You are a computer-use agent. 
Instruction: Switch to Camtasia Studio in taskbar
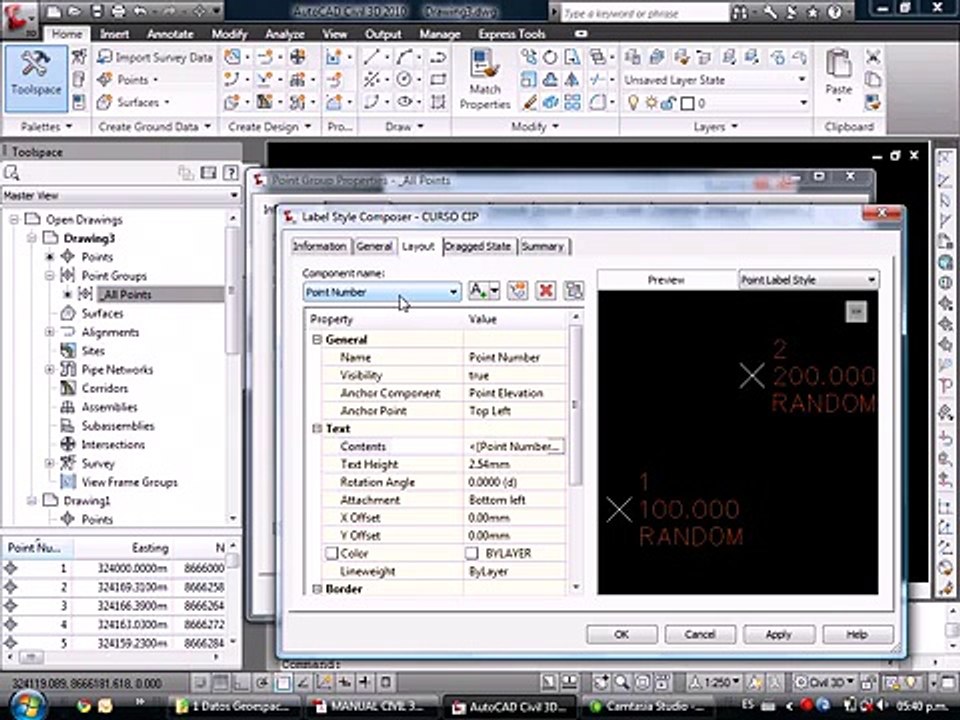pyautogui.click(x=646, y=707)
